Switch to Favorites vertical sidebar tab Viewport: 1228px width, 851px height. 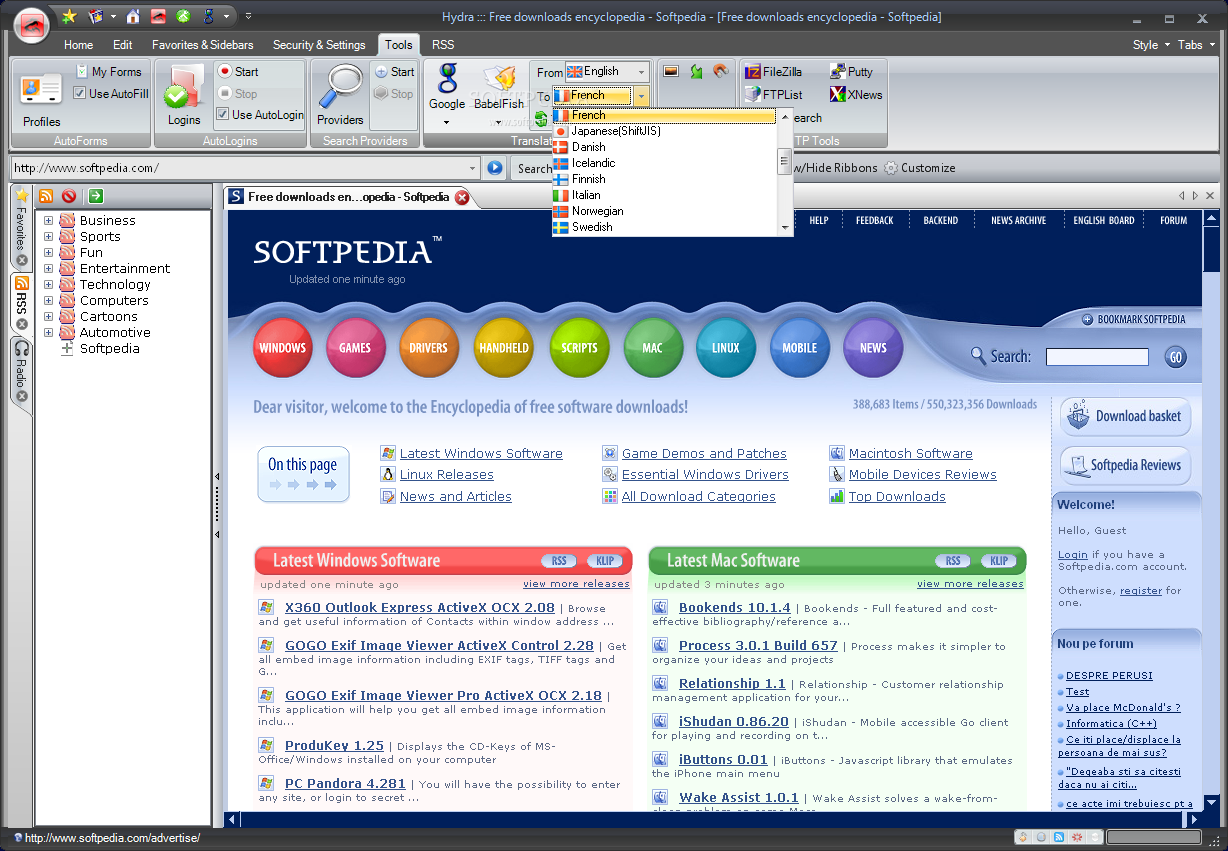21,228
